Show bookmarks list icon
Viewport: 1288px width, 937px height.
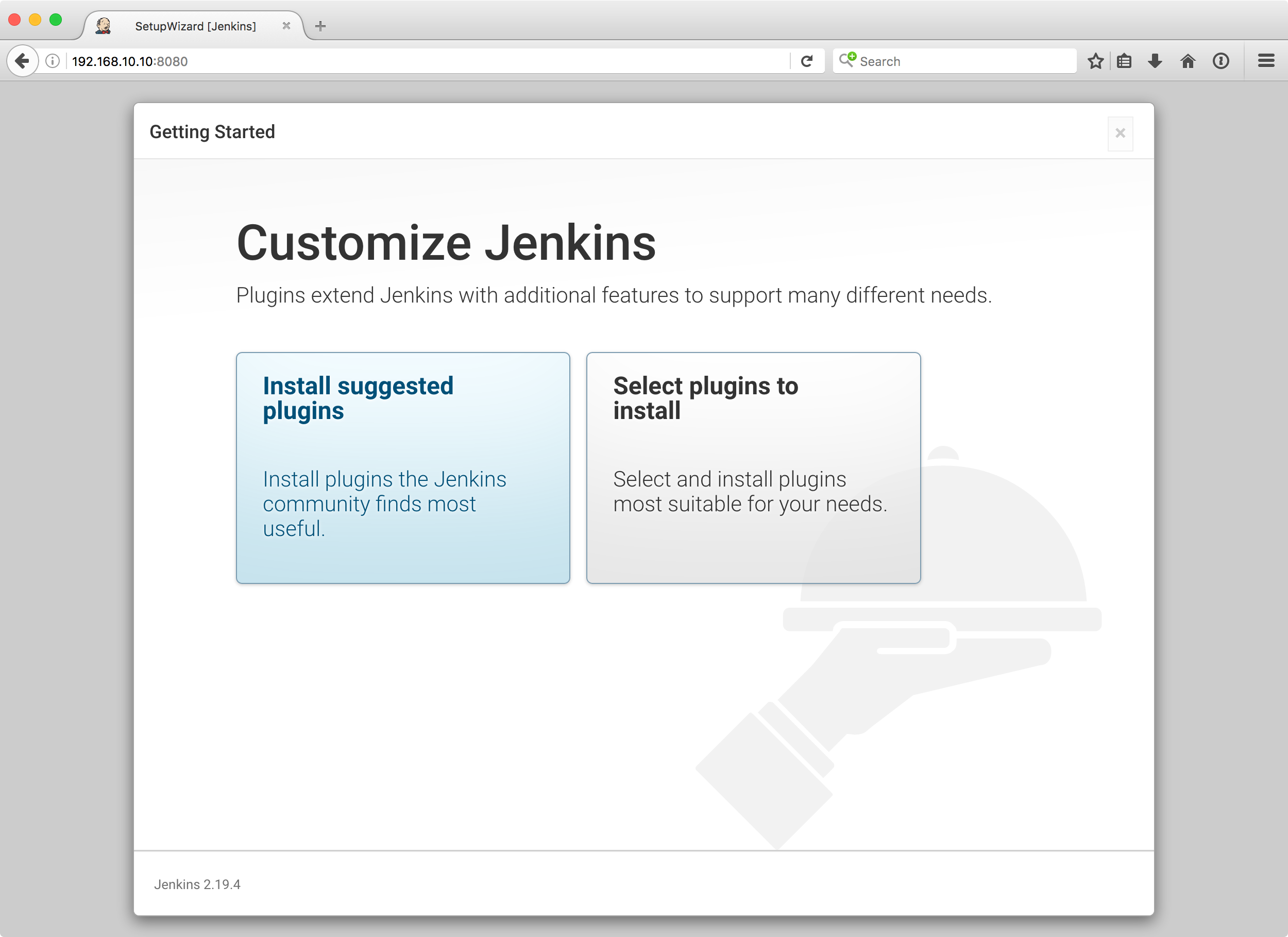(1124, 61)
